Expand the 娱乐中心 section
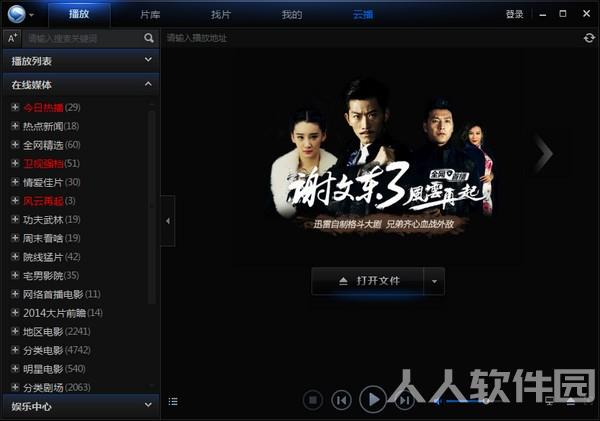Viewport: 600px width, 421px height. click(81, 406)
